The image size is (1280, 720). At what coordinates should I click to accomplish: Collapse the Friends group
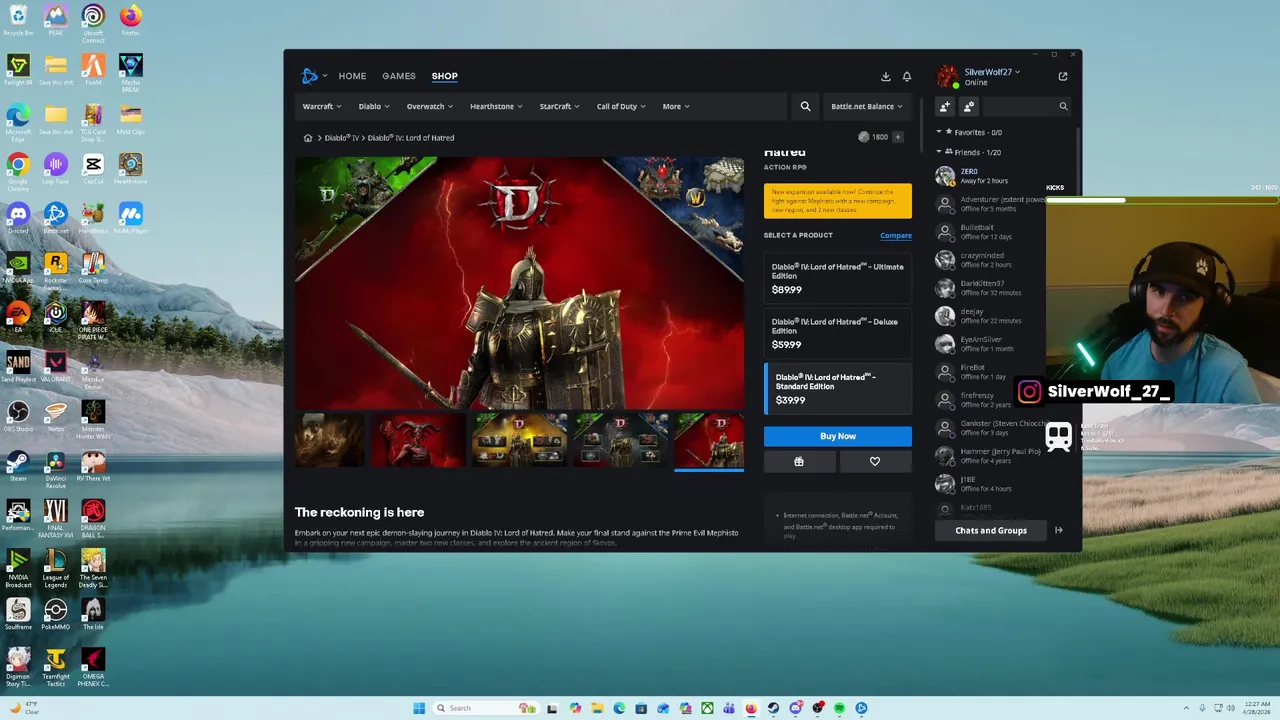(939, 152)
